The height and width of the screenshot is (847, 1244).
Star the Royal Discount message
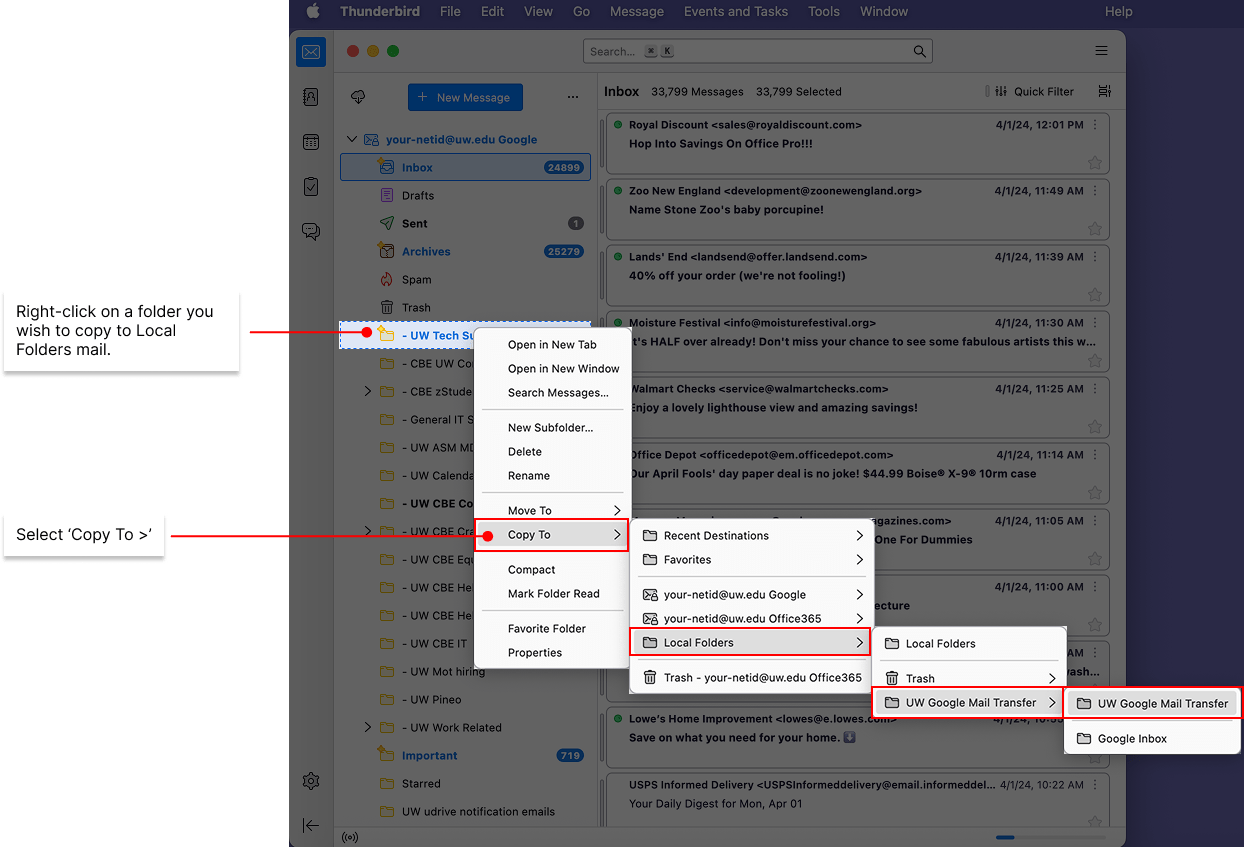pos(1094,163)
